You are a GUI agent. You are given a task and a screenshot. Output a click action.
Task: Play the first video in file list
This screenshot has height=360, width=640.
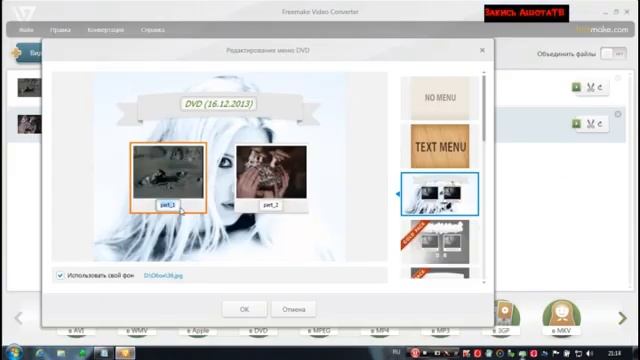pyautogui.click(x=576, y=87)
